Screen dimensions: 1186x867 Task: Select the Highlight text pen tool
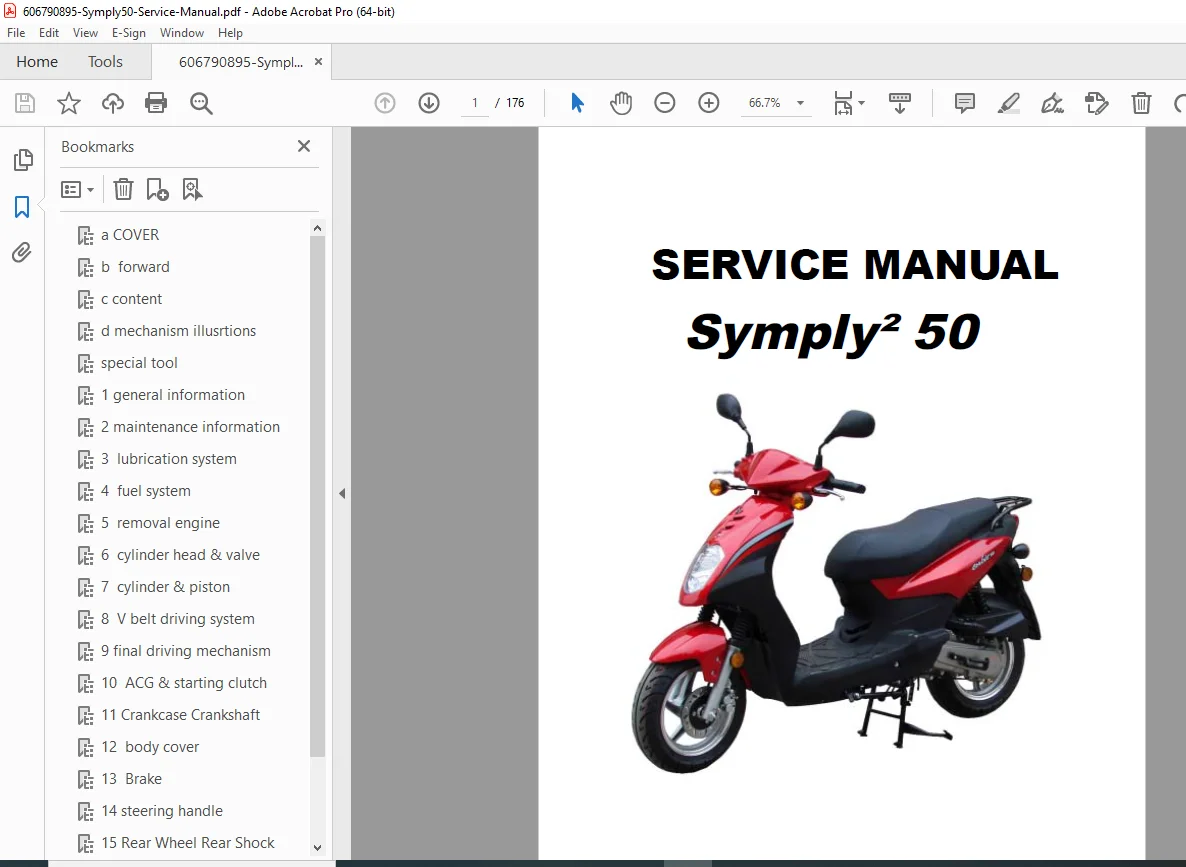1008,103
